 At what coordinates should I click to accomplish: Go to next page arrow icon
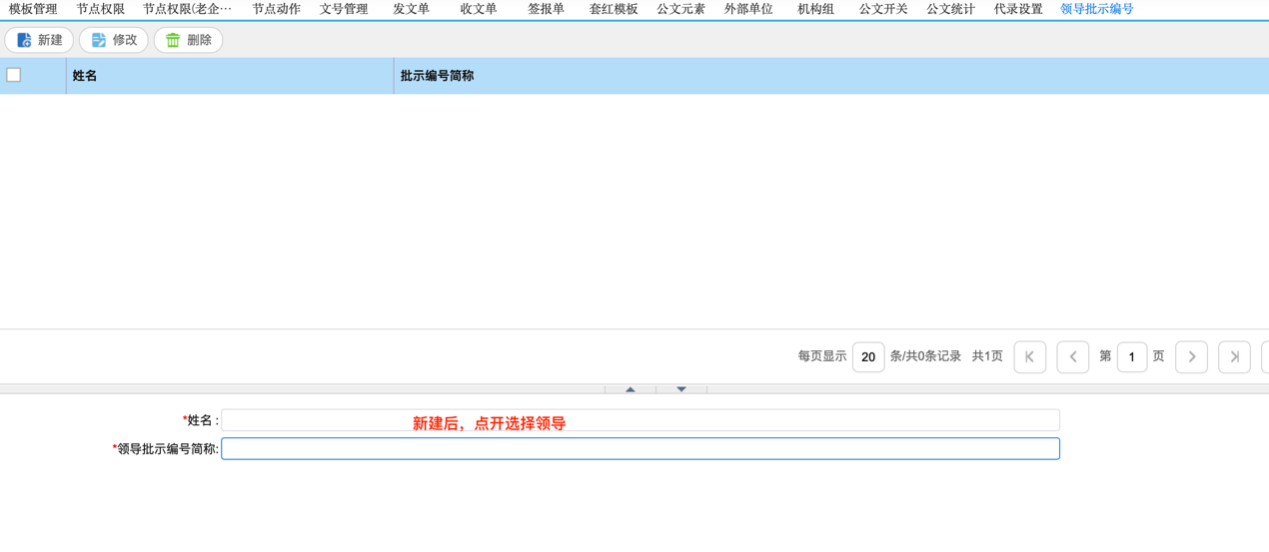pyautogui.click(x=1191, y=357)
